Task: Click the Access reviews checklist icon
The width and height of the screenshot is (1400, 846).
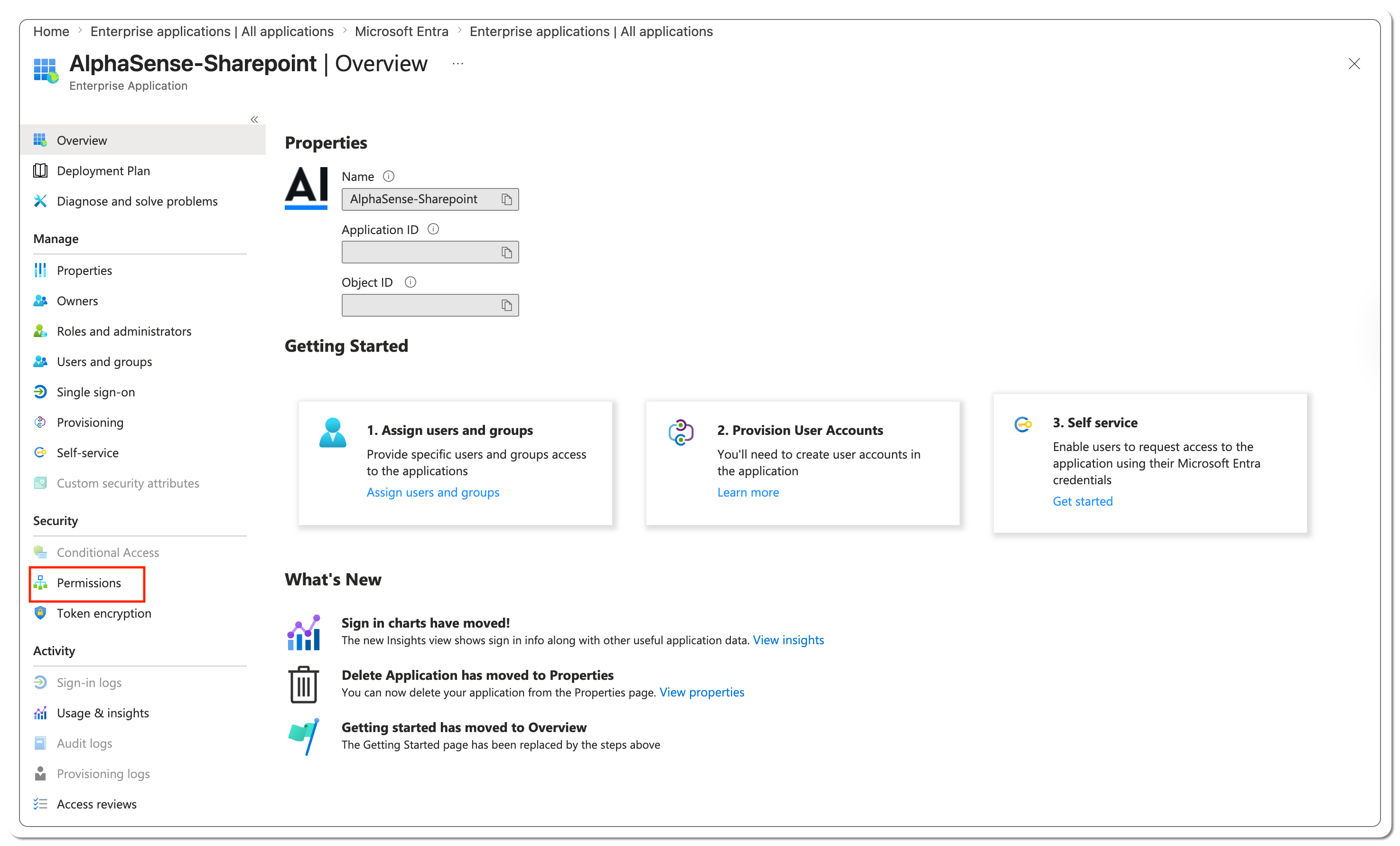Action: tap(40, 804)
